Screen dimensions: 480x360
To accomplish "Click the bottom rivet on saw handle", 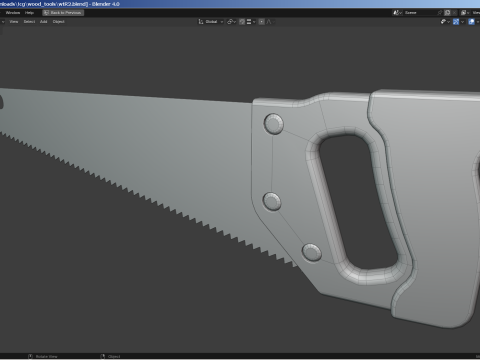I will 312,252.
